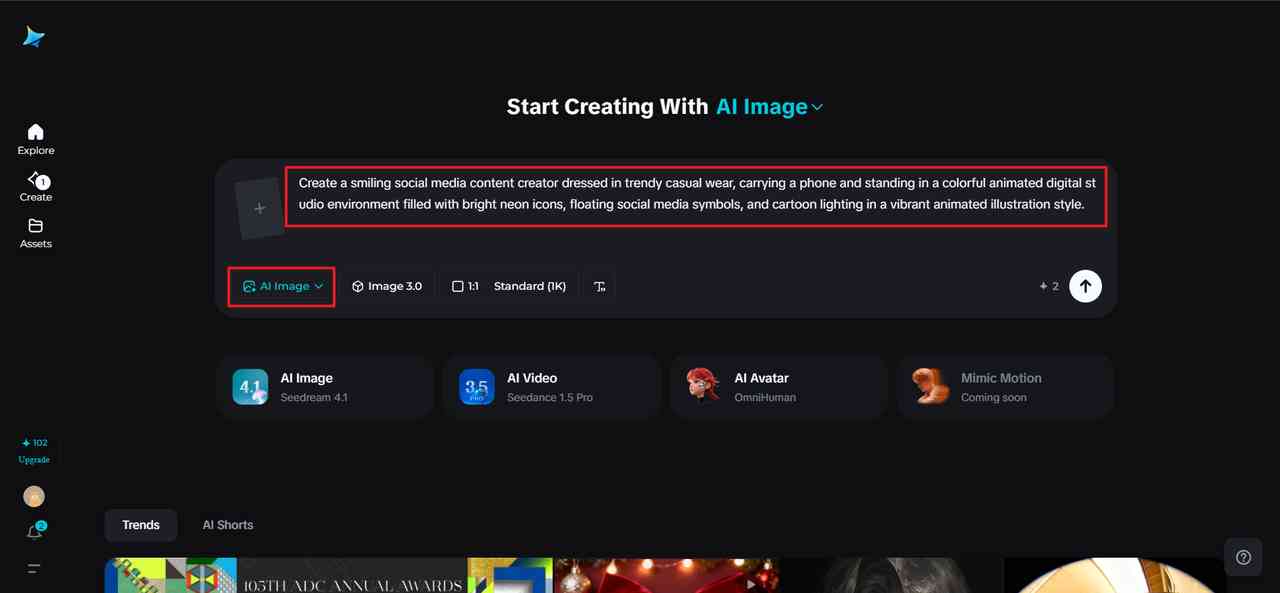The width and height of the screenshot is (1280, 593).
Task: Open the notifications bell
Action: 34,532
